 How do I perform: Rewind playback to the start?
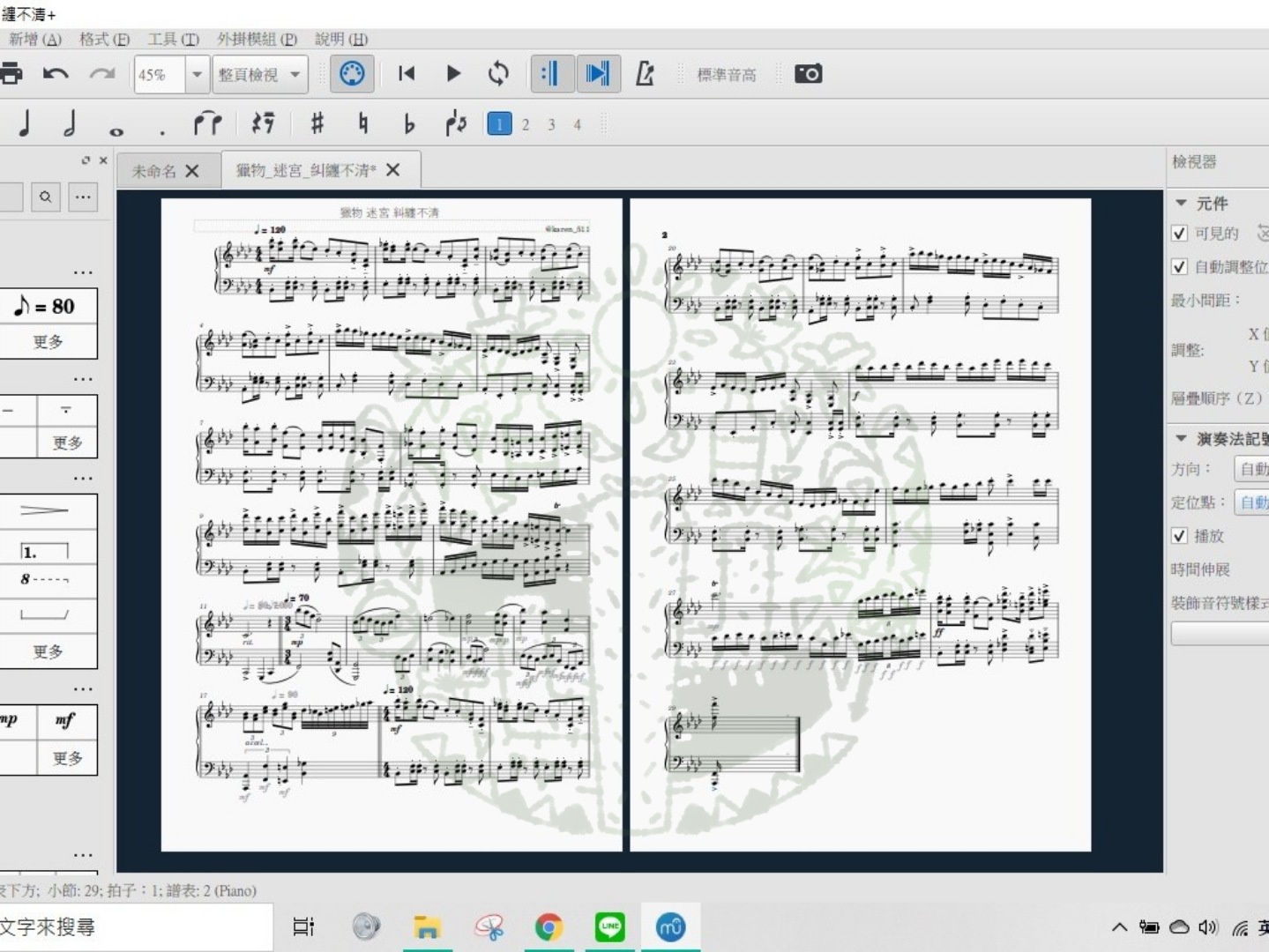406,74
